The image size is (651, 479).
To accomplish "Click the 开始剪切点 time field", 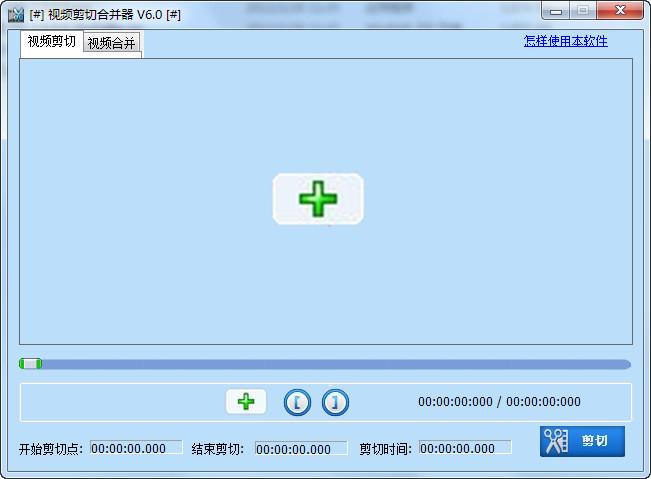I will [x=136, y=448].
